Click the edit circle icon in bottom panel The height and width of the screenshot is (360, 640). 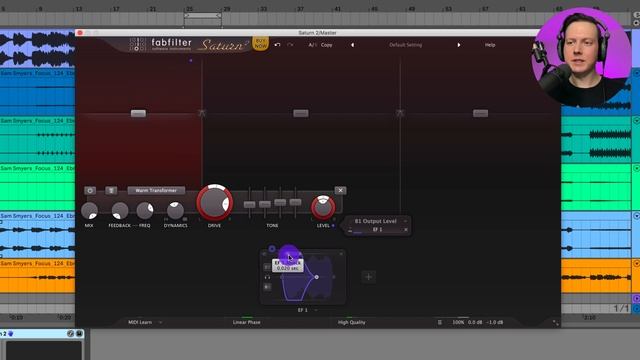(70, 333)
